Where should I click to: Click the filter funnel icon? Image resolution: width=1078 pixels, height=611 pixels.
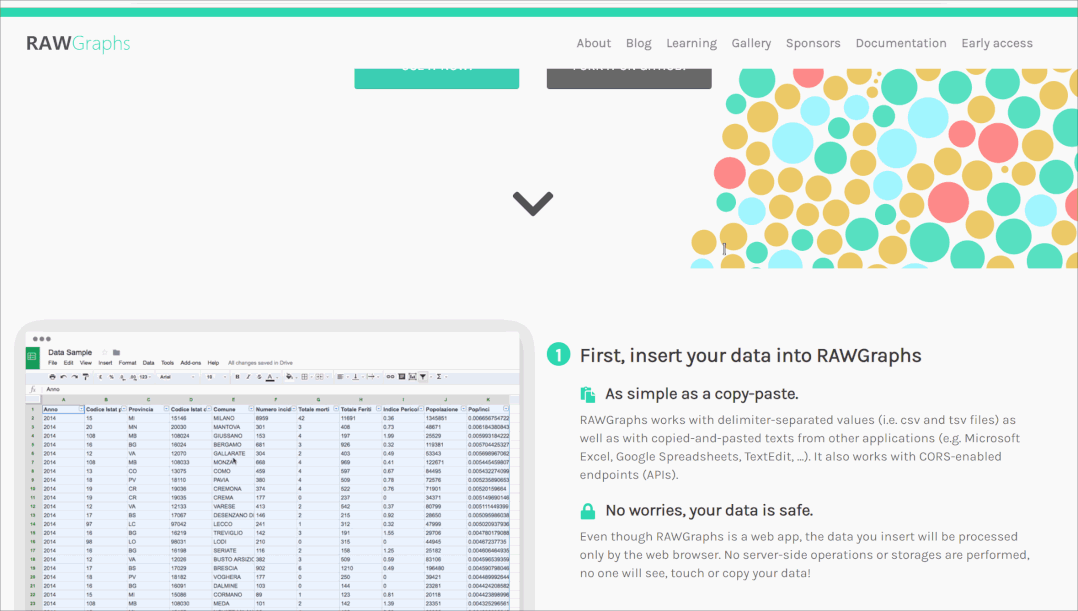coord(422,377)
